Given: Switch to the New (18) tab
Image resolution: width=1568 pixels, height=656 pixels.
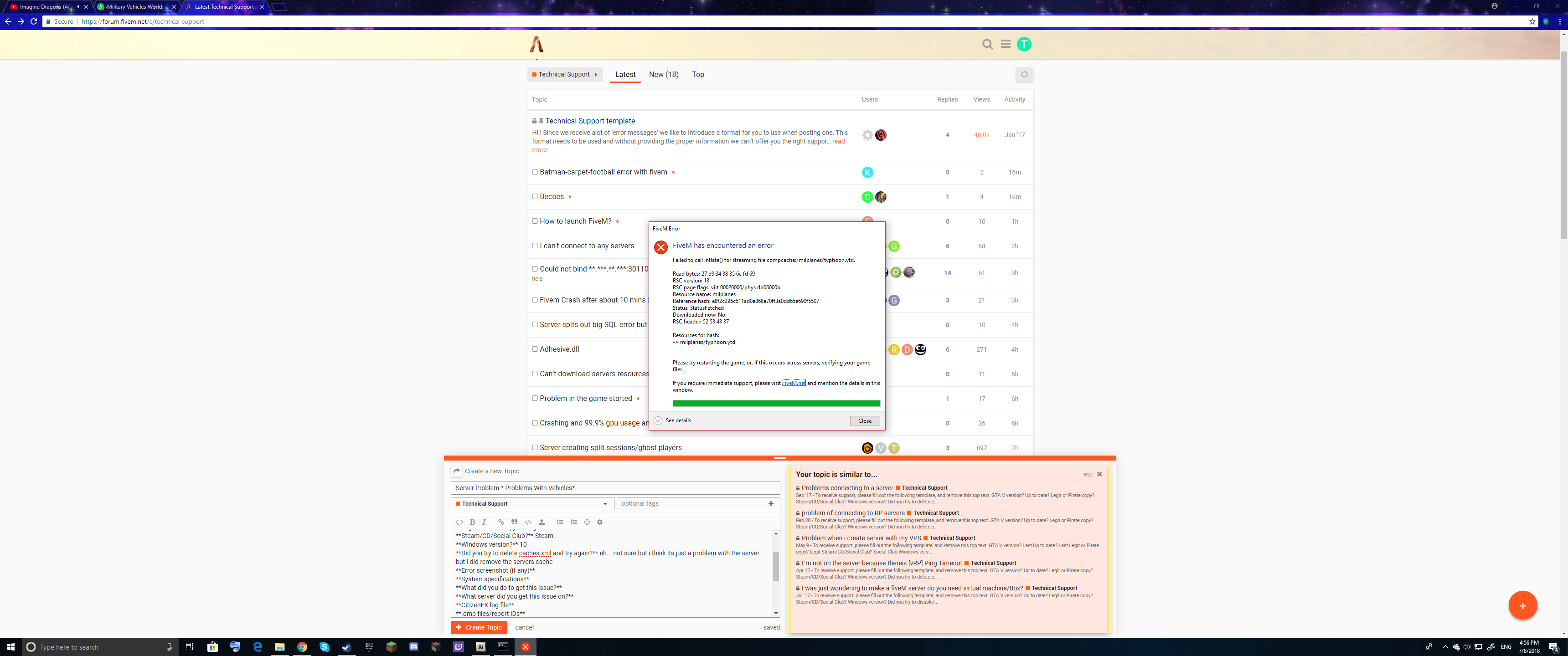Looking at the screenshot, I should pyautogui.click(x=664, y=74).
